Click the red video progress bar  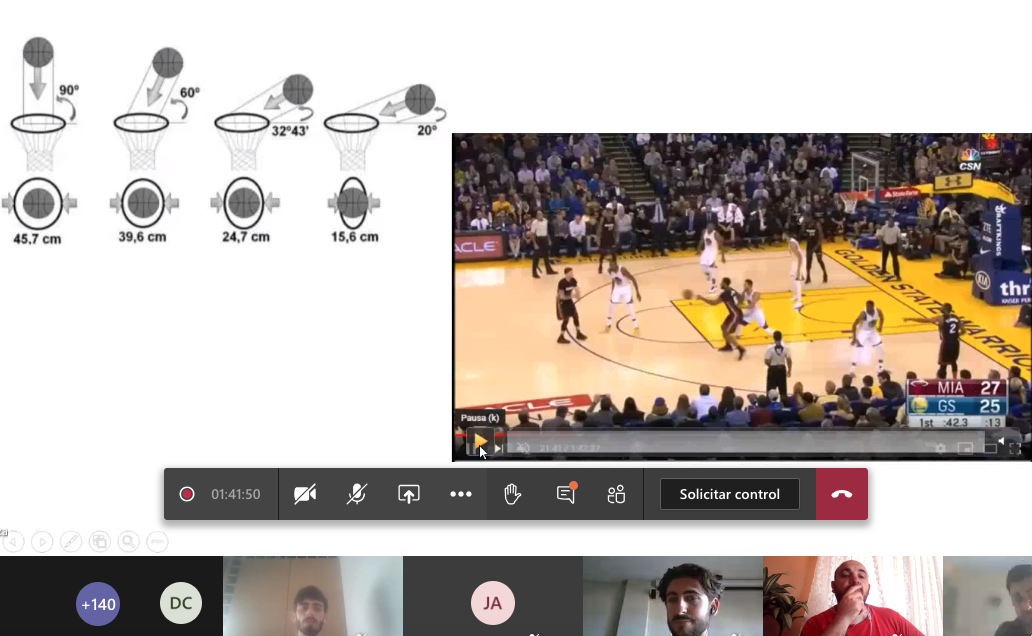tap(479, 435)
